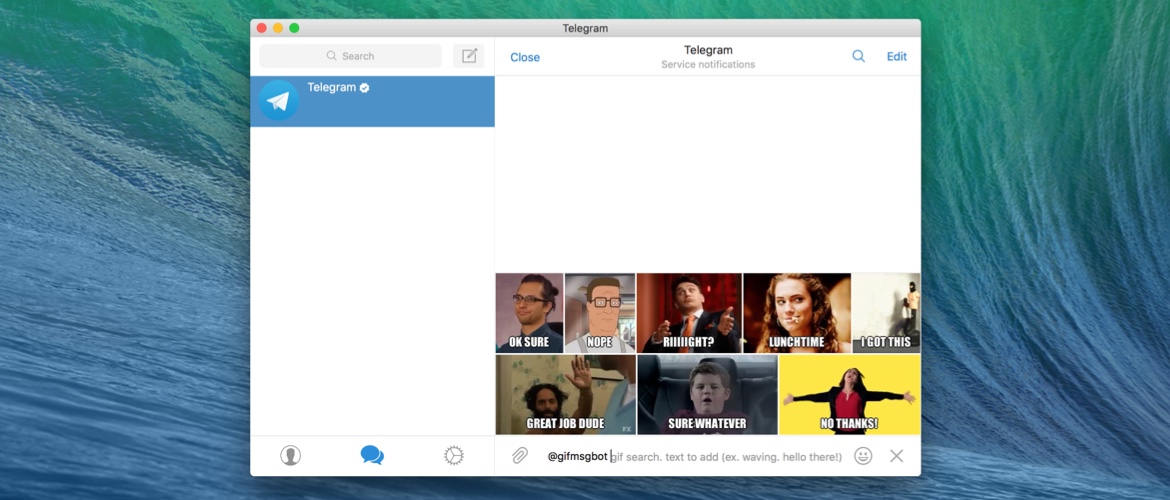Choose the SURE WHATEVER gif
The height and width of the screenshot is (500, 1170).
tap(707, 394)
